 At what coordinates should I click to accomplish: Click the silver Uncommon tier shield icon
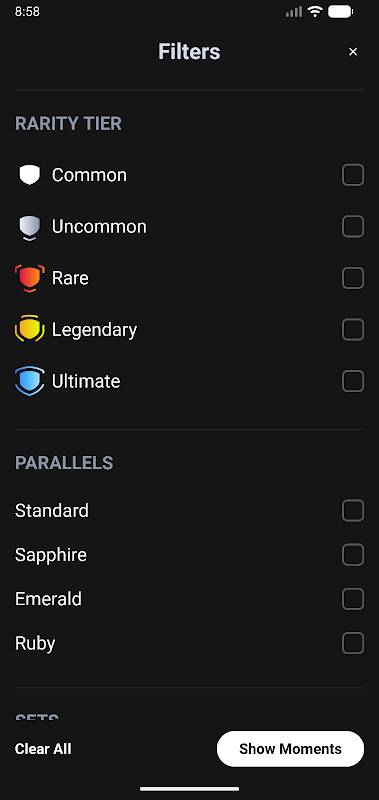point(30,228)
